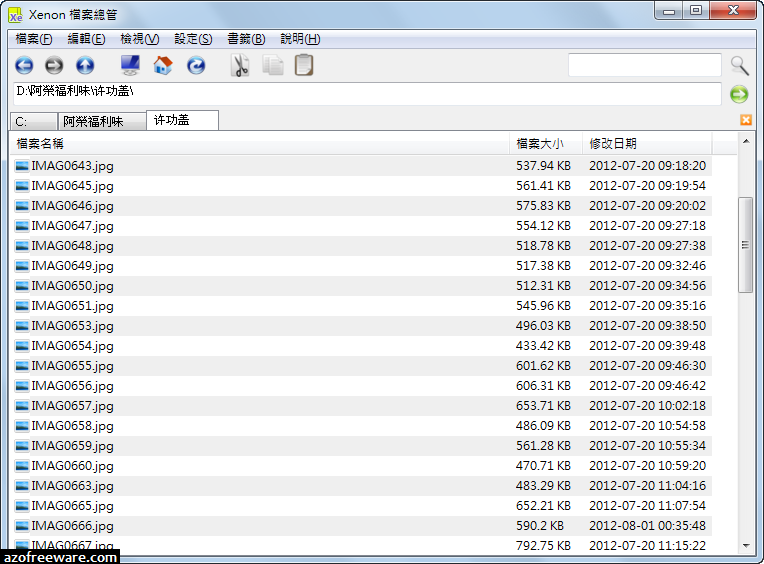Click the address path field
Viewport: 764px width, 564px height.
(x=367, y=94)
